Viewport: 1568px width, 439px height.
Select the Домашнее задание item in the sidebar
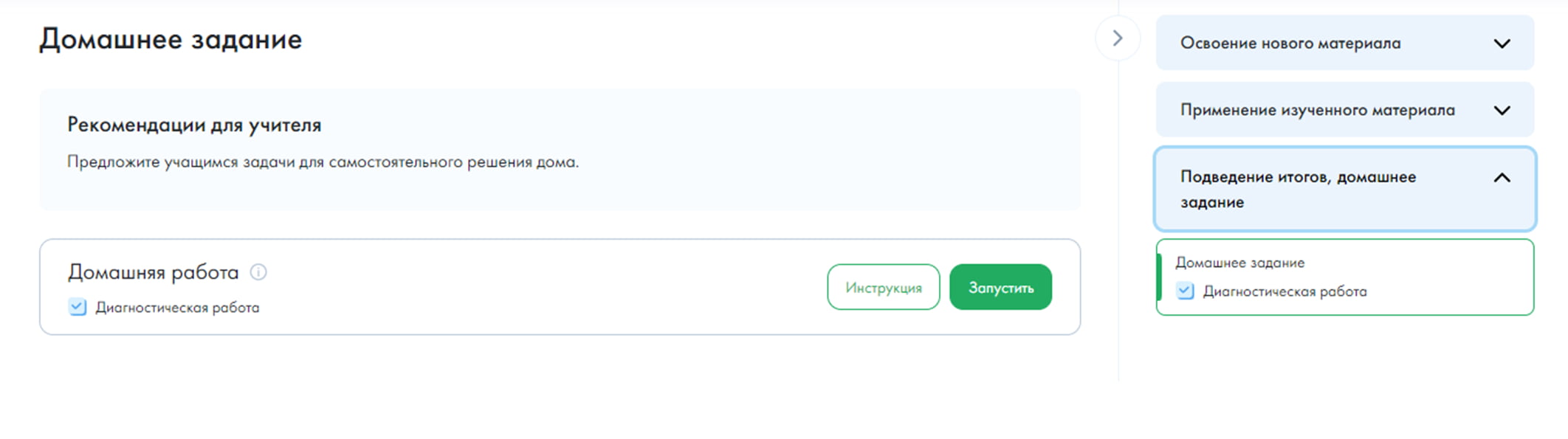coord(1239,263)
